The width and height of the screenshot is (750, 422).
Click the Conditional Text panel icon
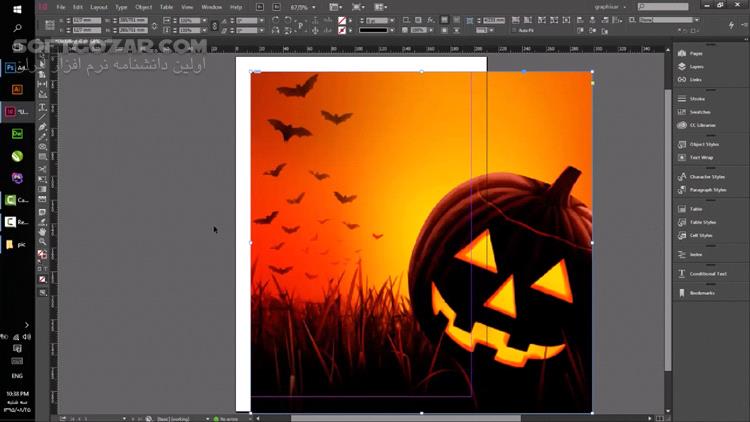coord(682,274)
